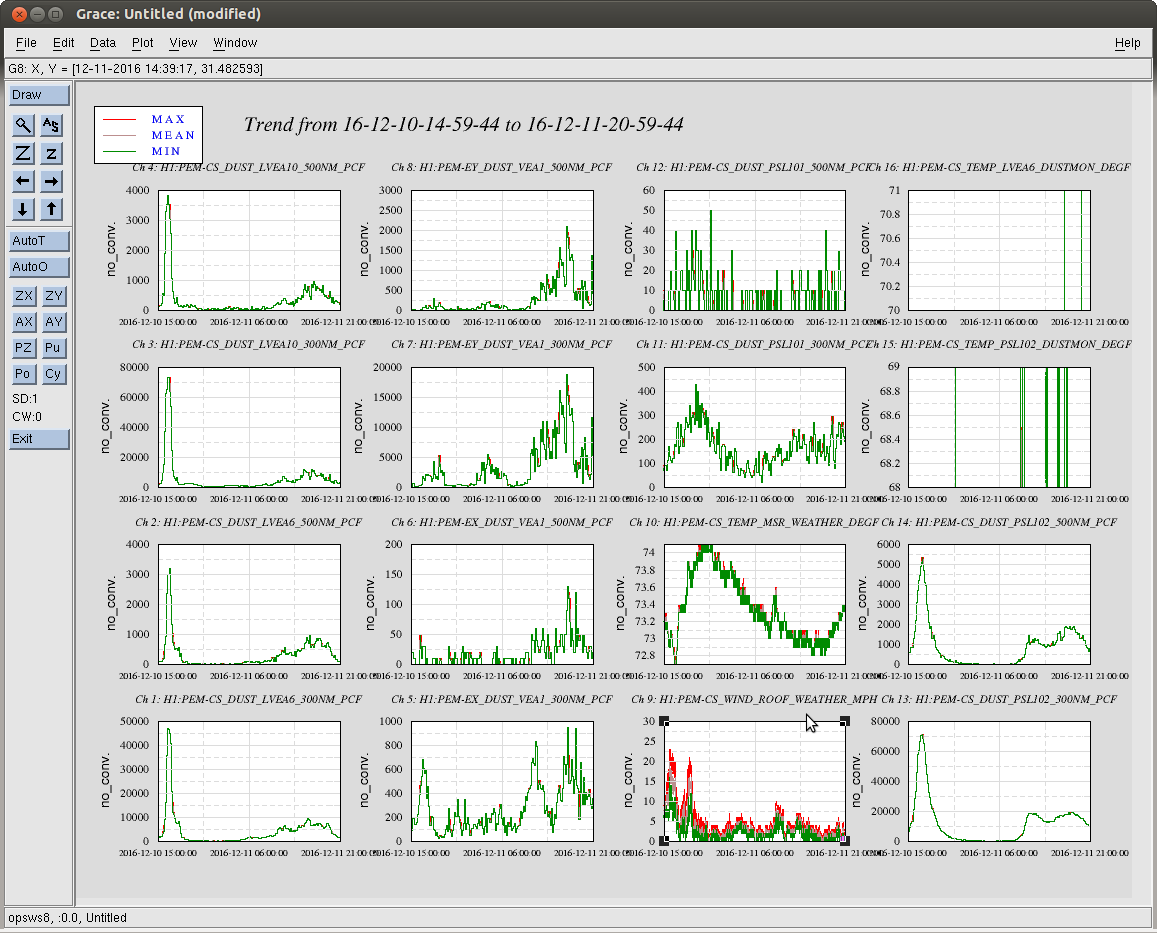Select the Ch 14 PSL102_500NM graph
The width and height of the screenshot is (1157, 933).
point(999,605)
